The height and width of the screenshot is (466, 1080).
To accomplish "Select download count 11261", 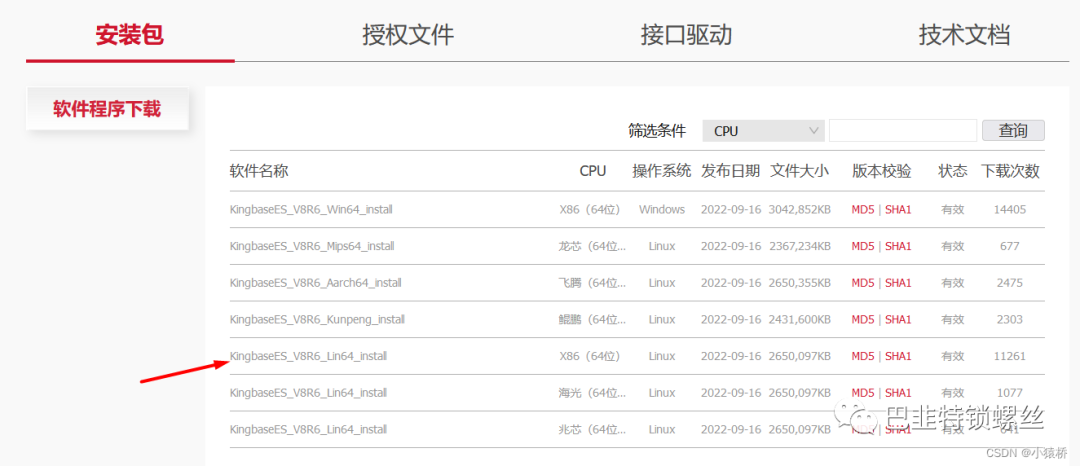I will tap(1010, 356).
